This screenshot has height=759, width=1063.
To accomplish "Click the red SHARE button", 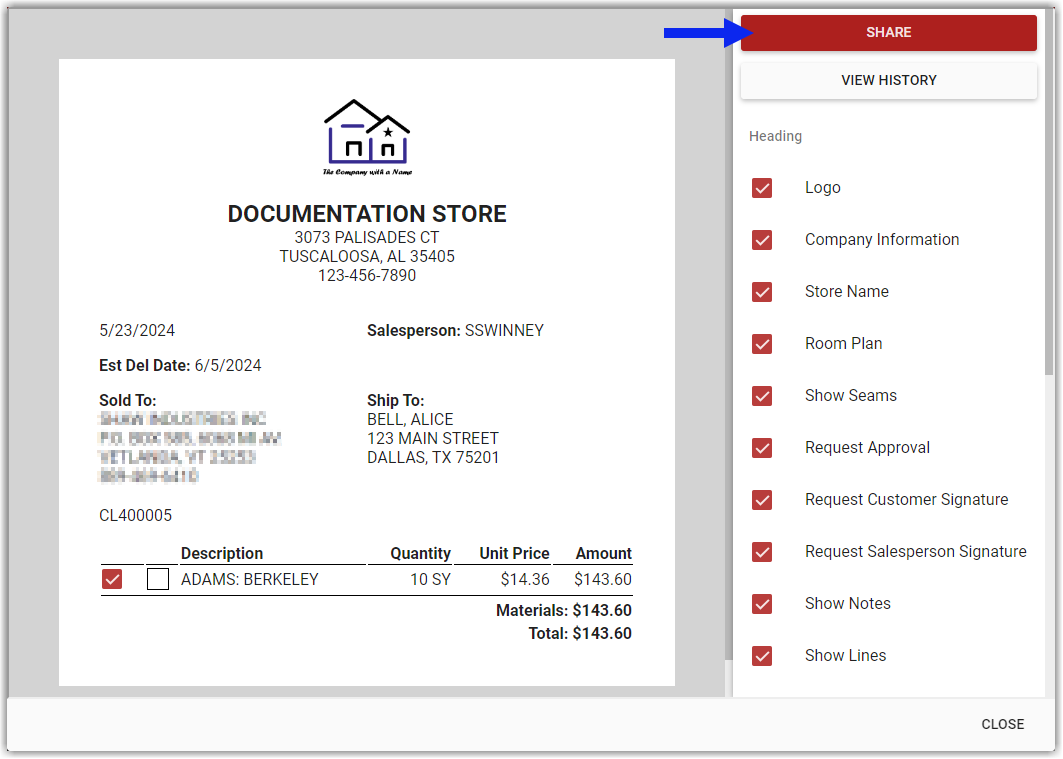I will 888,32.
